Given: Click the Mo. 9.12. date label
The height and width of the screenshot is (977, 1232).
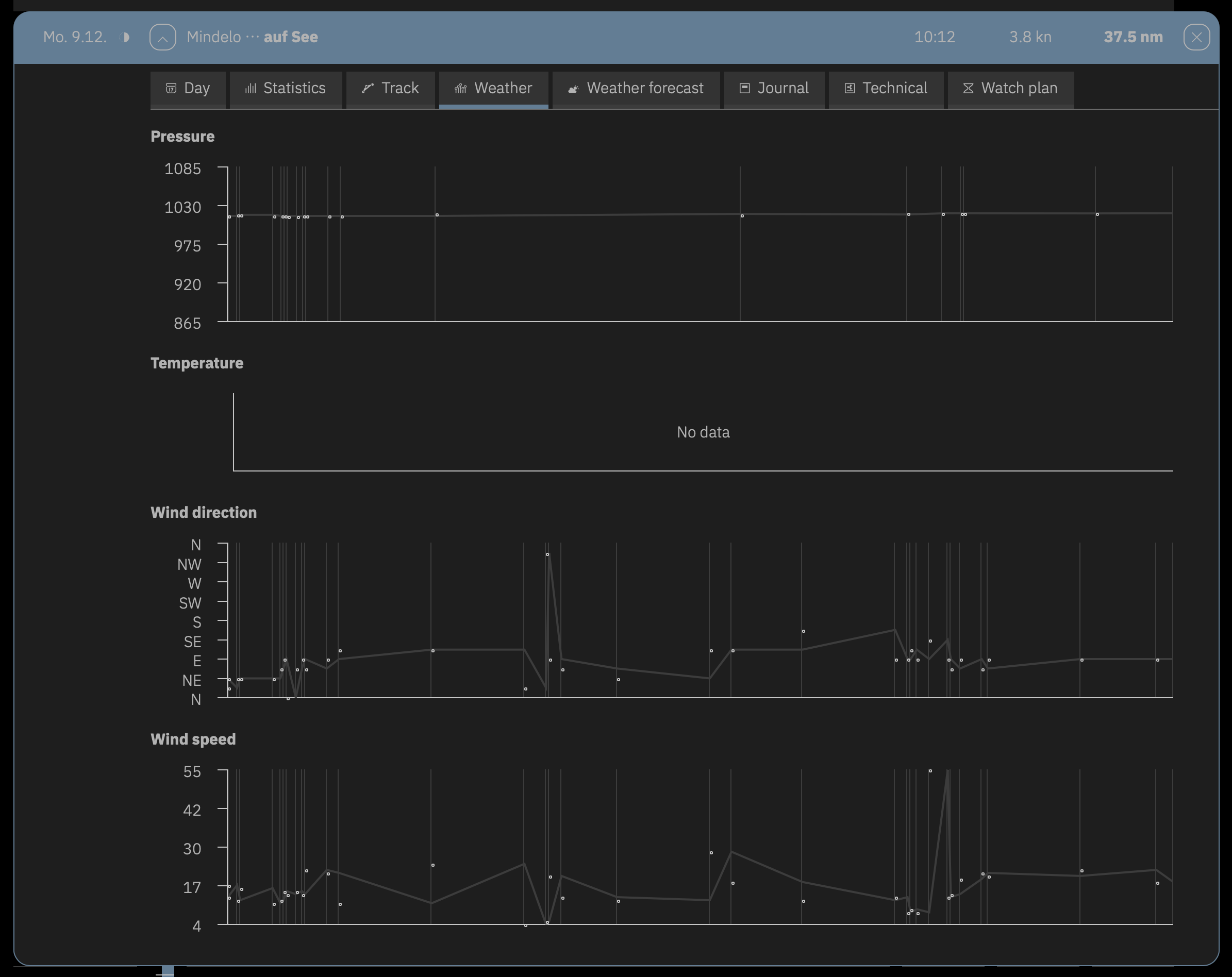Looking at the screenshot, I should (75, 37).
